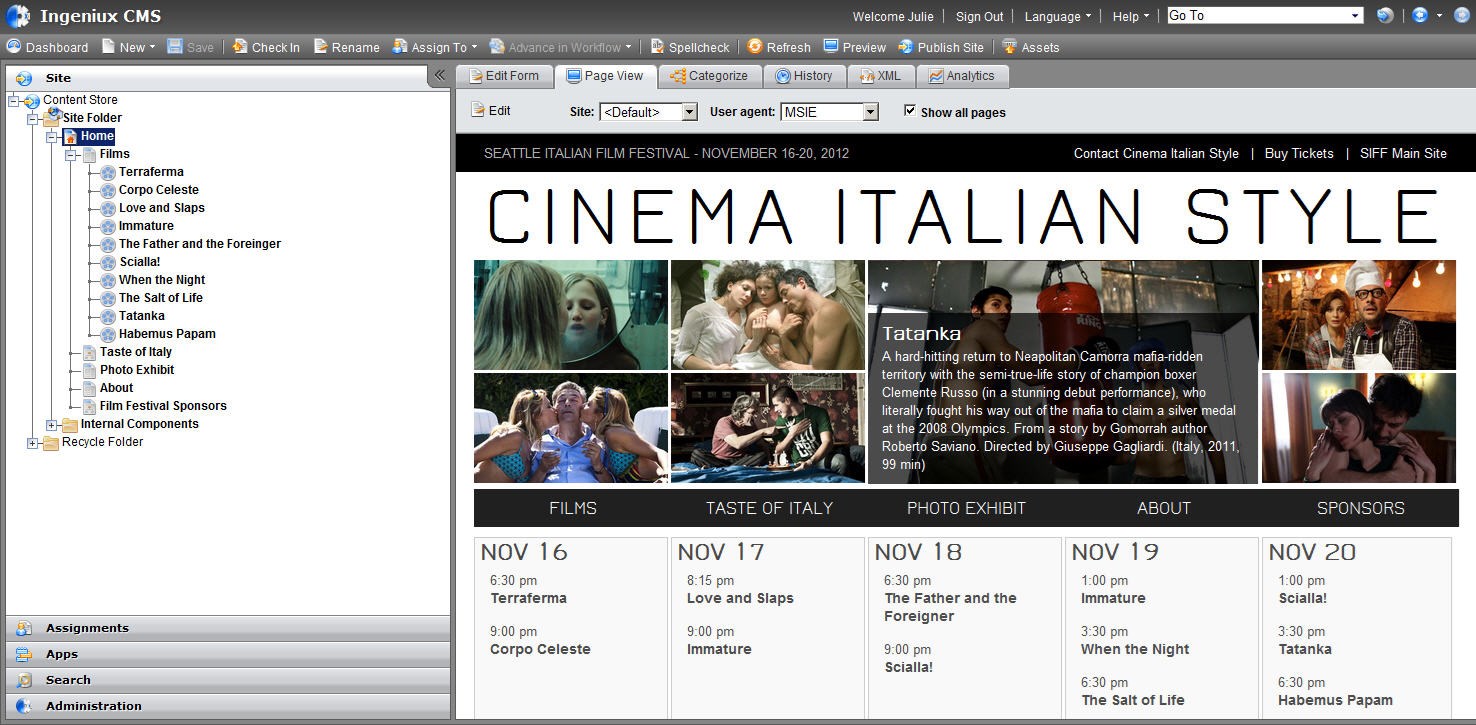Click the Apps panel icon
1476x725 pixels.
pos(24,654)
